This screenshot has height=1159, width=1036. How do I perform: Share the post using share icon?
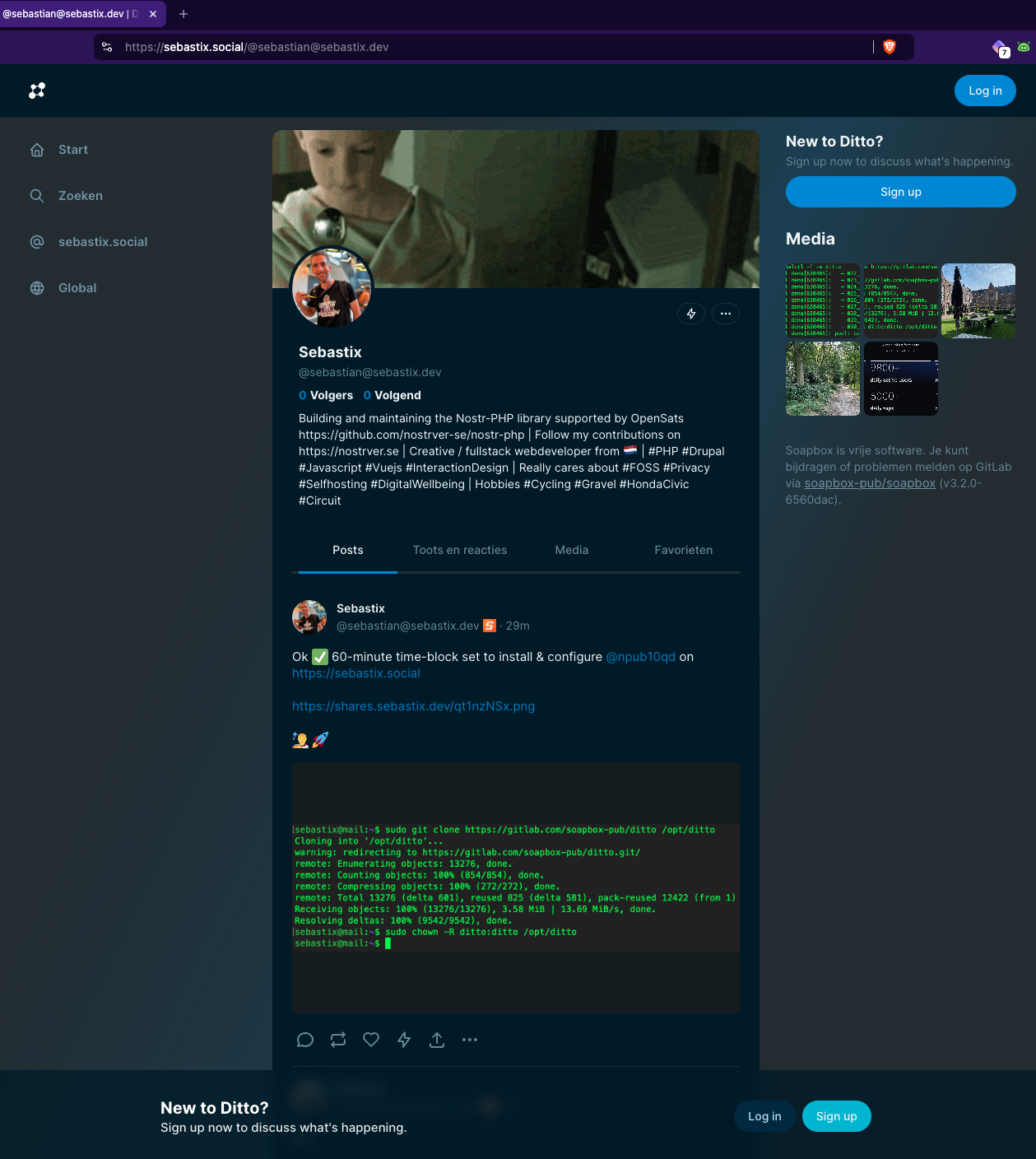pyautogui.click(x=437, y=1040)
